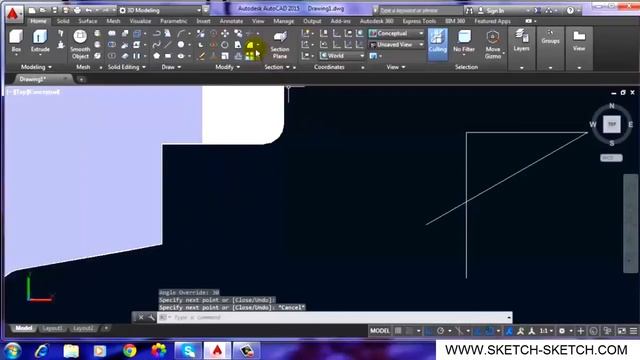The width and height of the screenshot is (640, 360).
Task: Launch Google Chrome from taskbar
Action: [x=129, y=351]
